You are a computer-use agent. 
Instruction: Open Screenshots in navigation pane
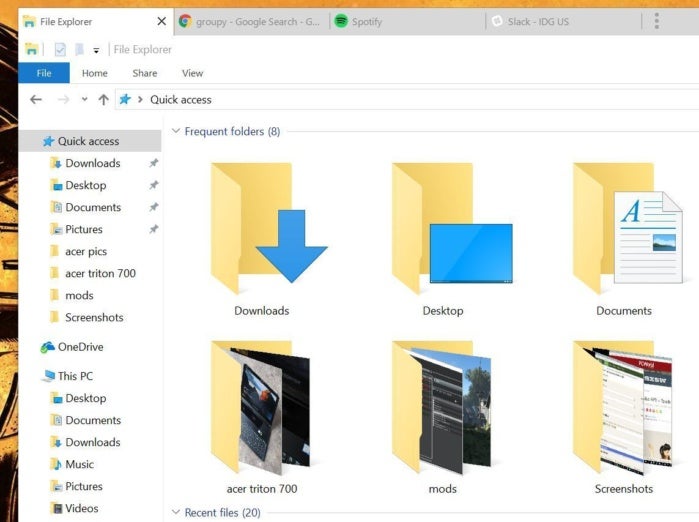click(x=94, y=317)
